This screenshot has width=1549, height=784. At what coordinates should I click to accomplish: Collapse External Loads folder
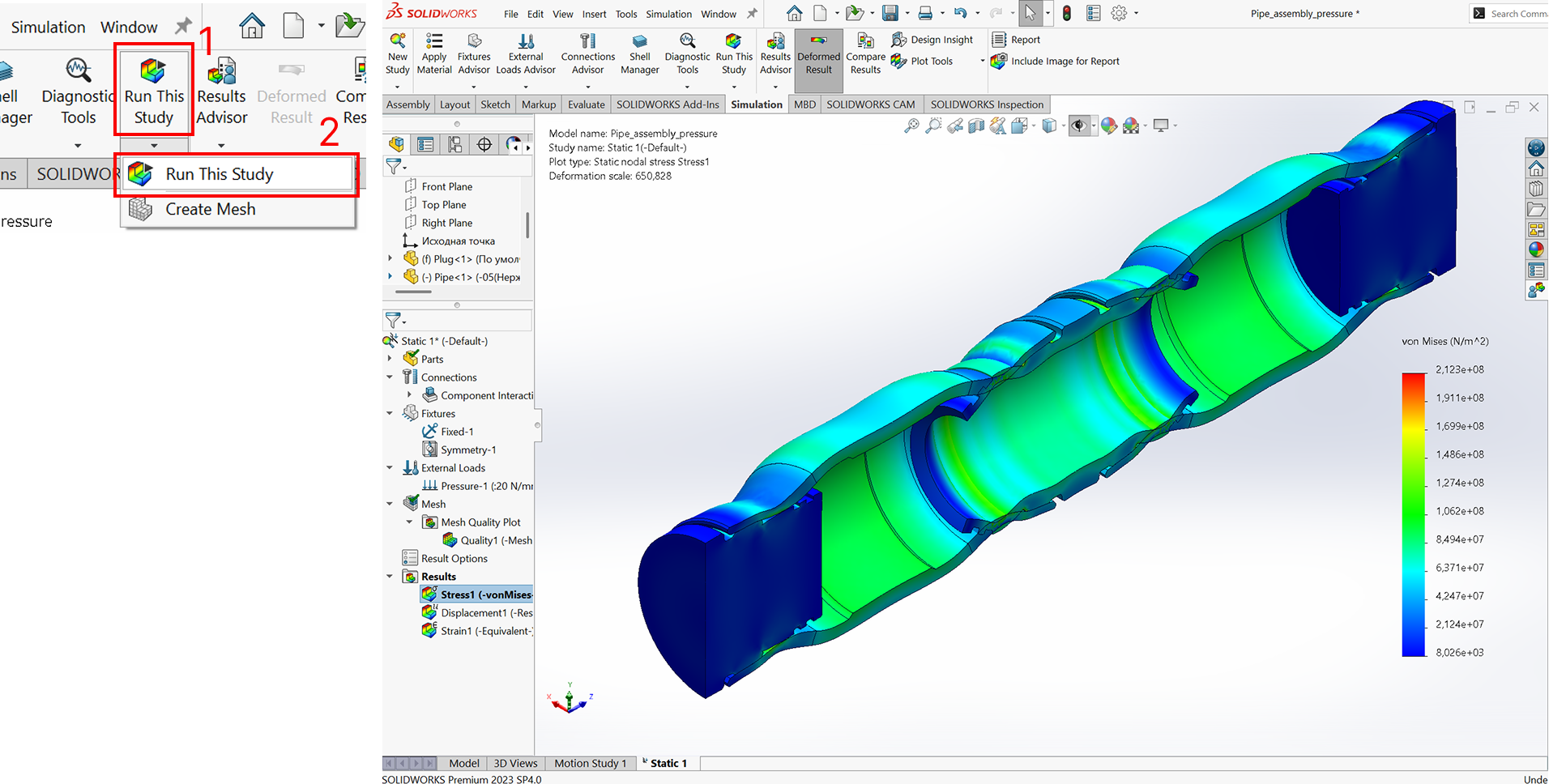coord(390,467)
